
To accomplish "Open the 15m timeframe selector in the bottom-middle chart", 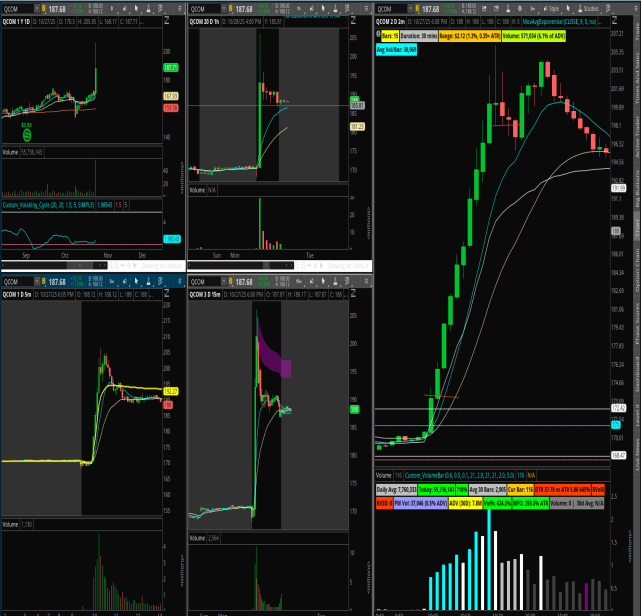I will coord(299,282).
